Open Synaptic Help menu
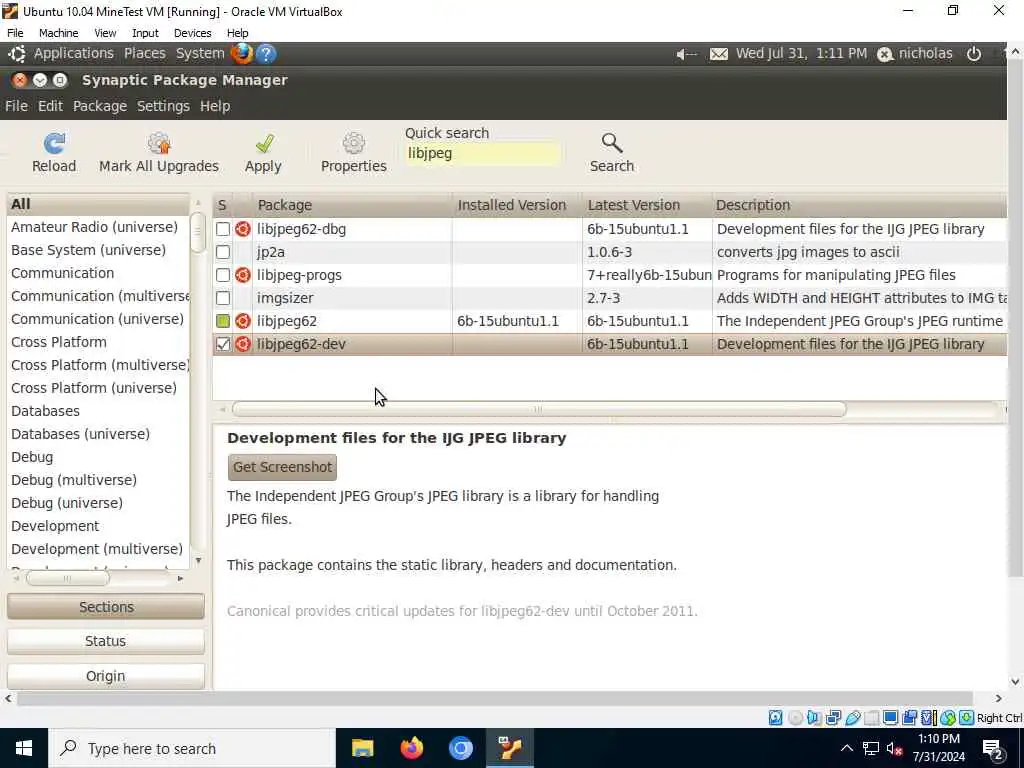The height and width of the screenshot is (768, 1024). (x=215, y=106)
